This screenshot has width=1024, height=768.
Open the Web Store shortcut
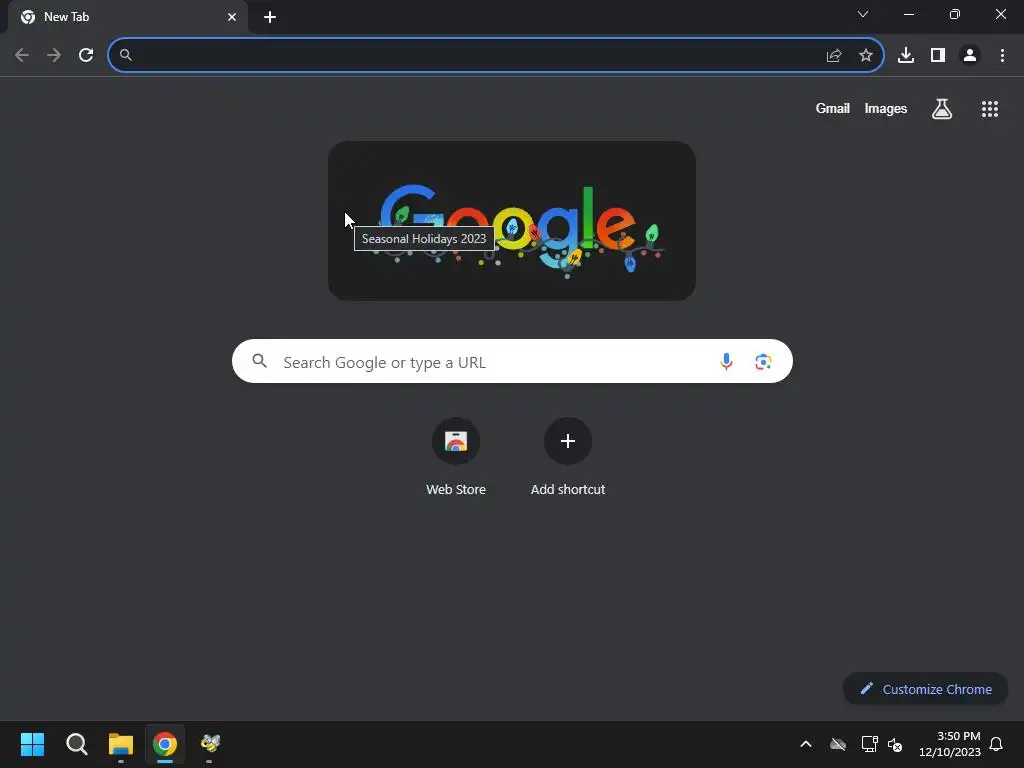(456, 457)
